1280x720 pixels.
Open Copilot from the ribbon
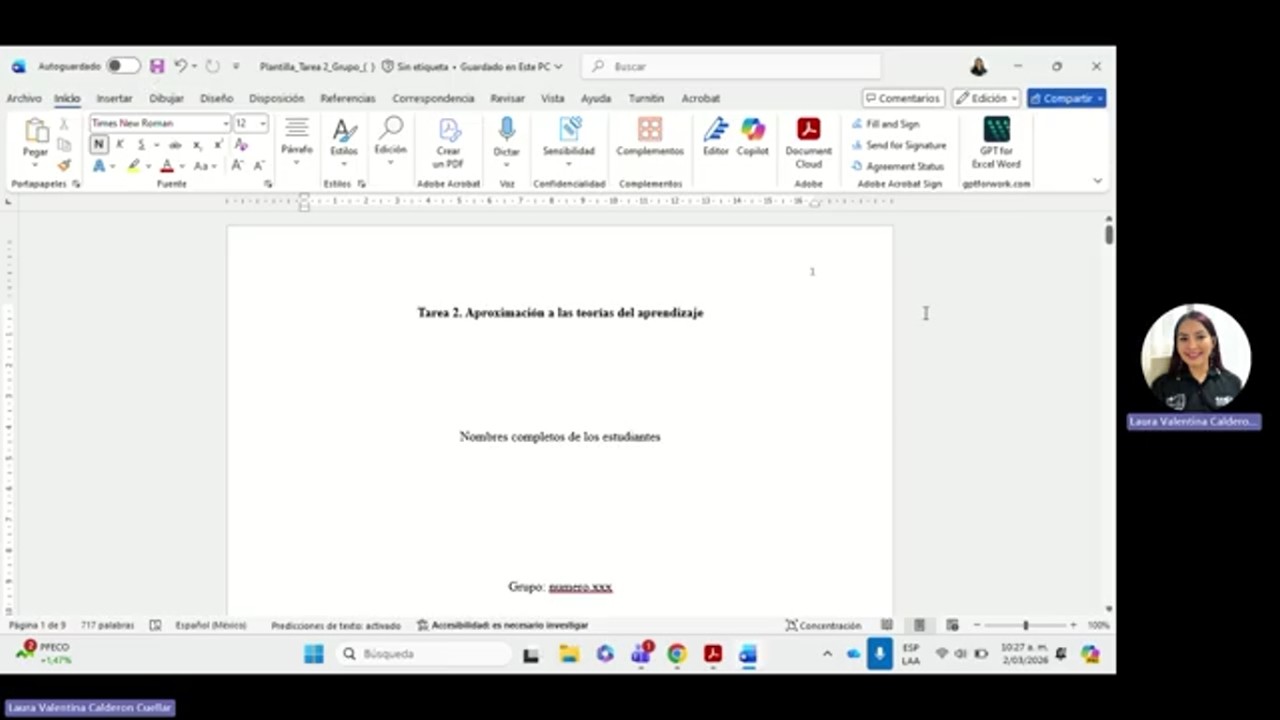coord(753,137)
